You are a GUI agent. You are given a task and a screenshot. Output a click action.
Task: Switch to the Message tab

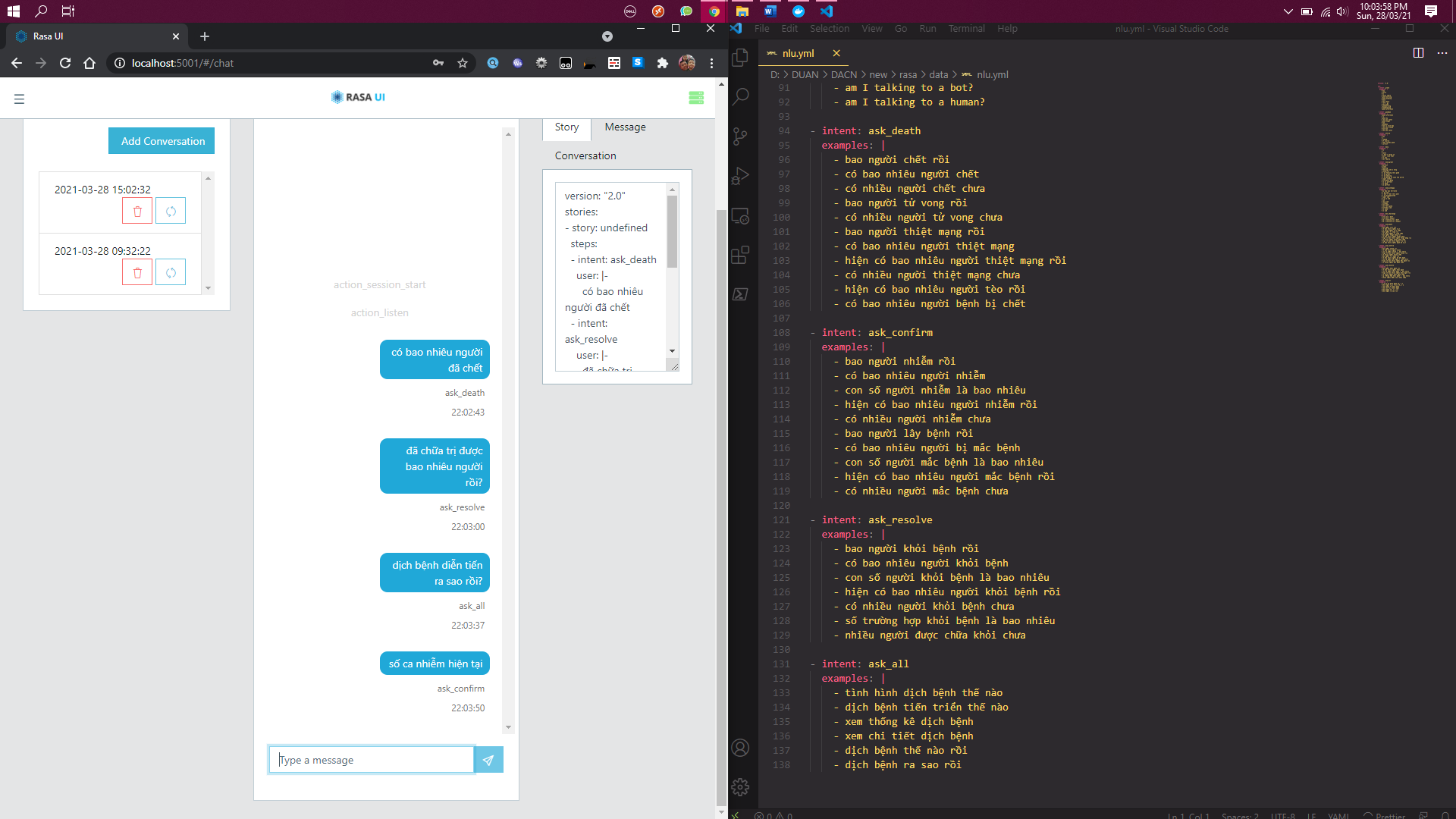click(x=626, y=127)
